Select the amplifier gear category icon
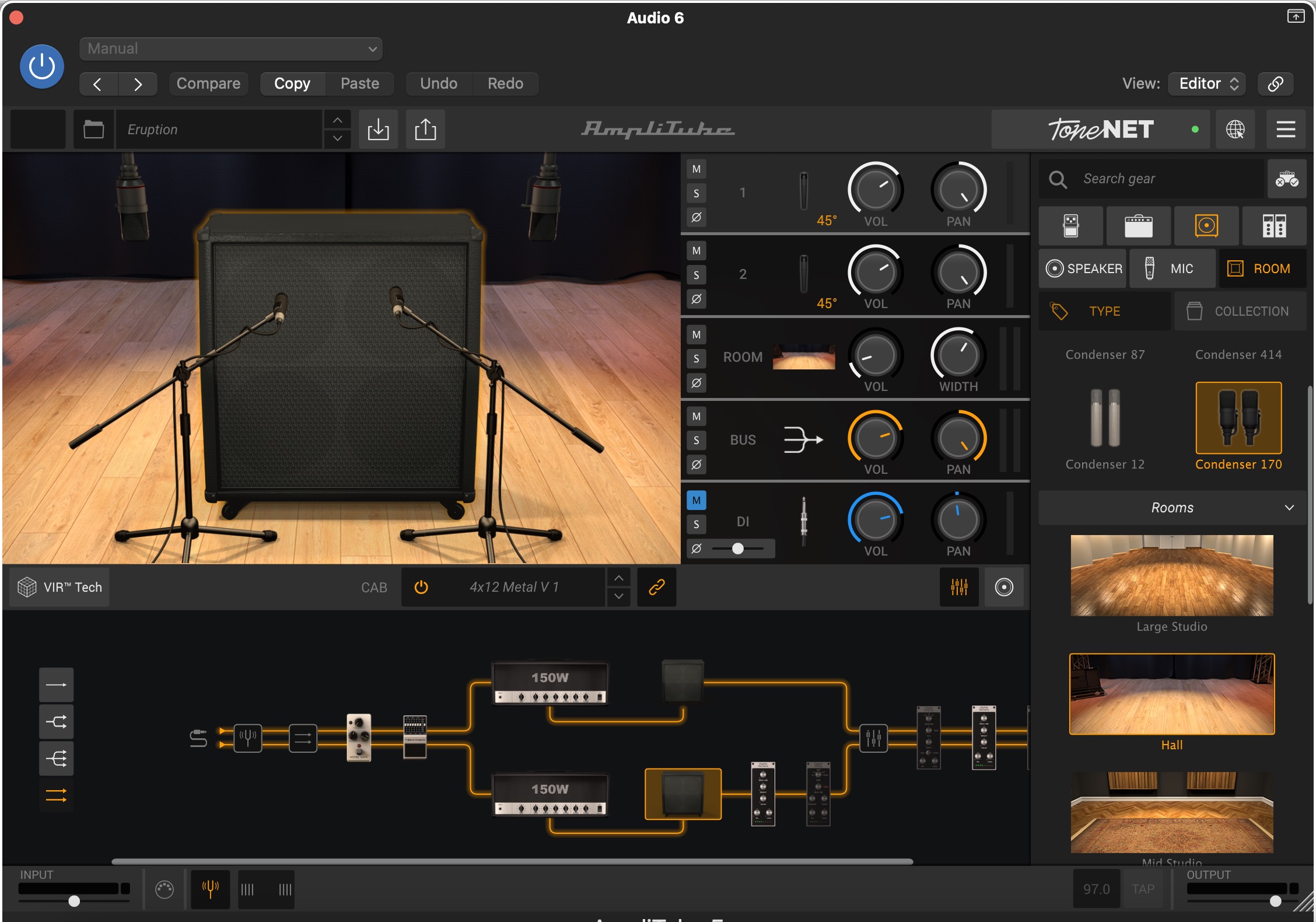1316x922 pixels. 1139,226
